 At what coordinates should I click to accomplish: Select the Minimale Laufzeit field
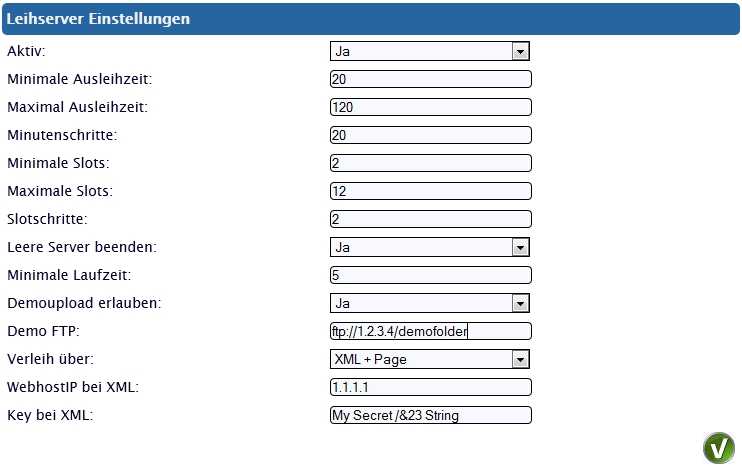tap(431, 275)
